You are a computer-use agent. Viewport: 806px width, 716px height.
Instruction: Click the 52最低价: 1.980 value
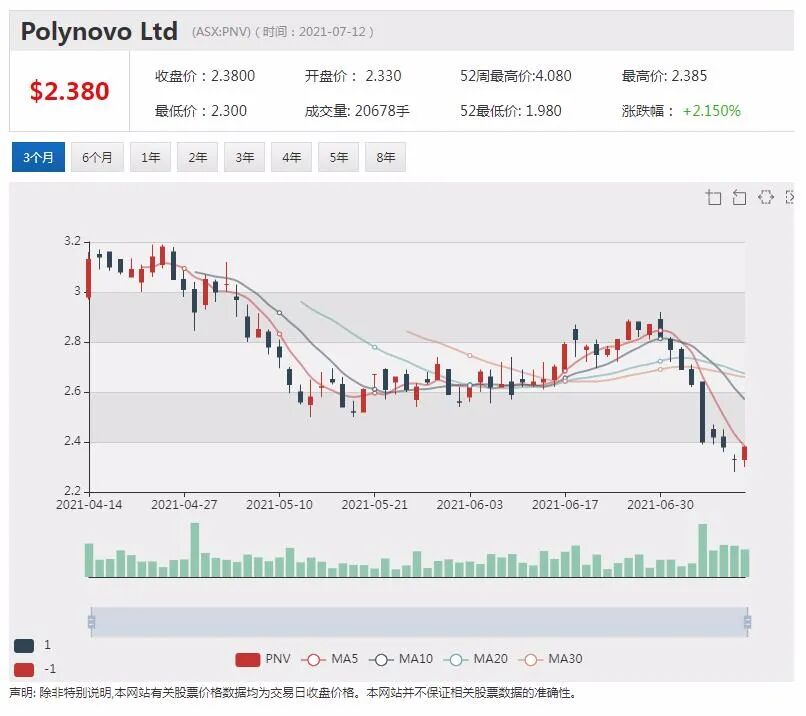pyautogui.click(x=510, y=111)
